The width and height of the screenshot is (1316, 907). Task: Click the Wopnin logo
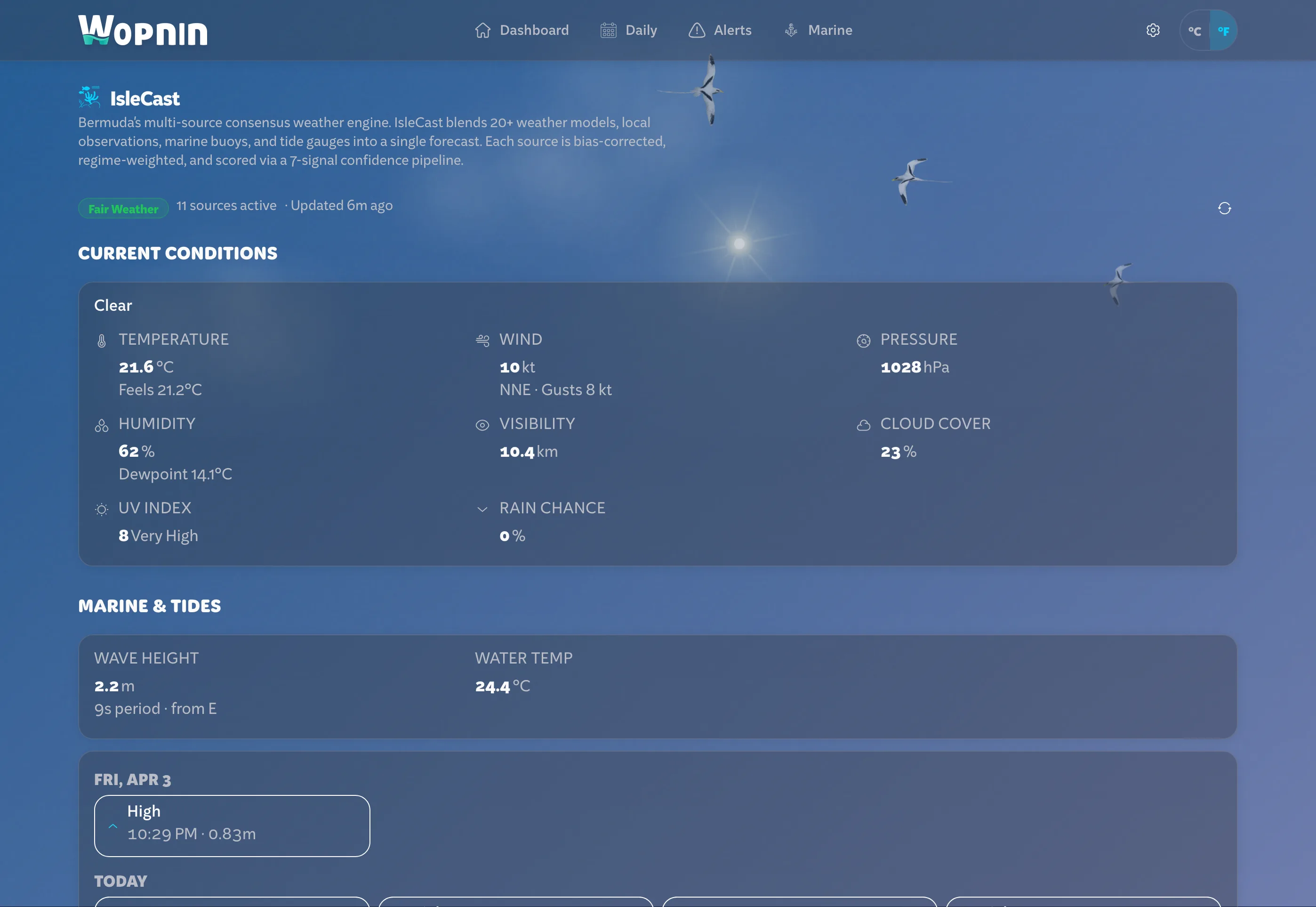click(143, 30)
